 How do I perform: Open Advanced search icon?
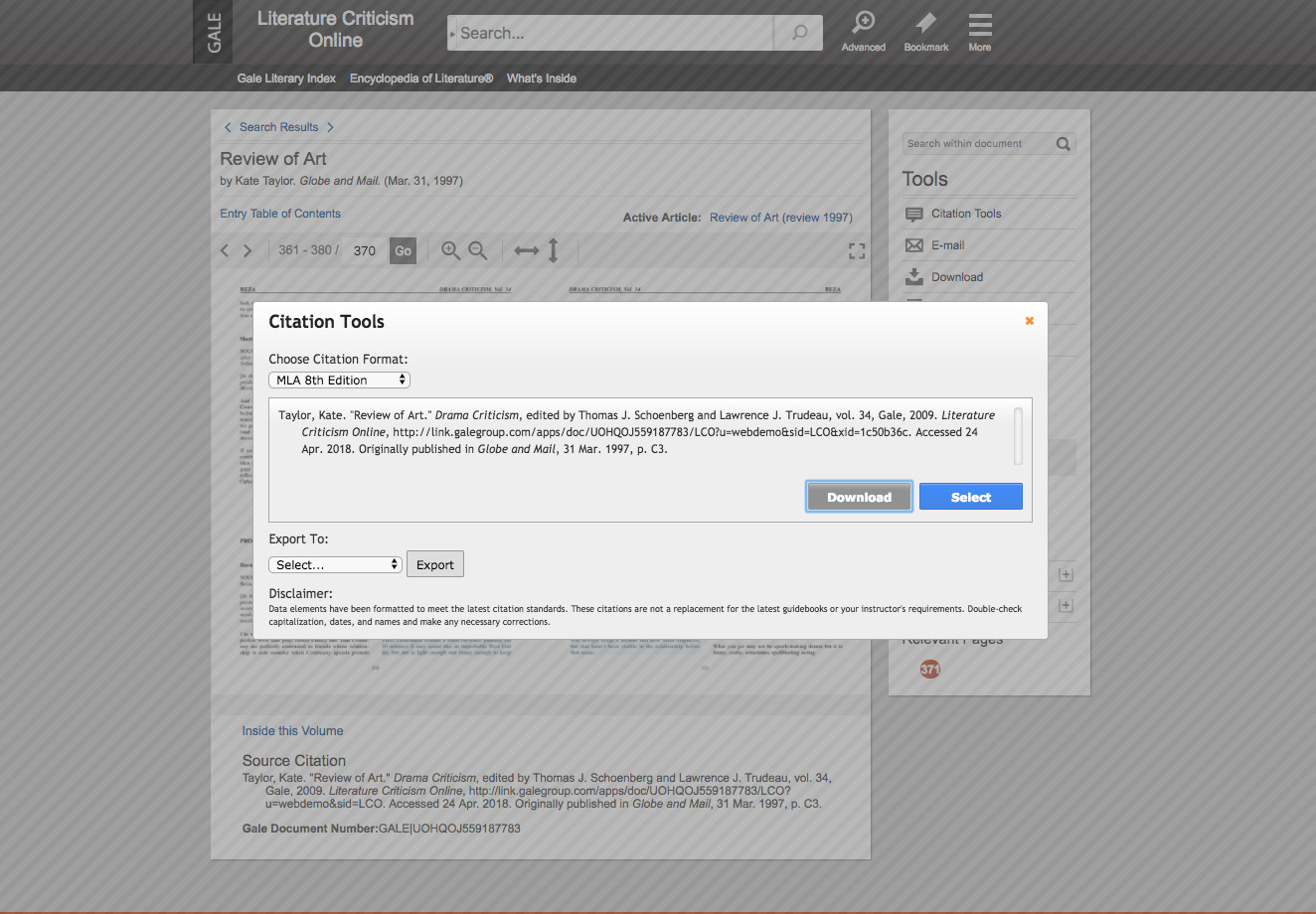click(864, 32)
